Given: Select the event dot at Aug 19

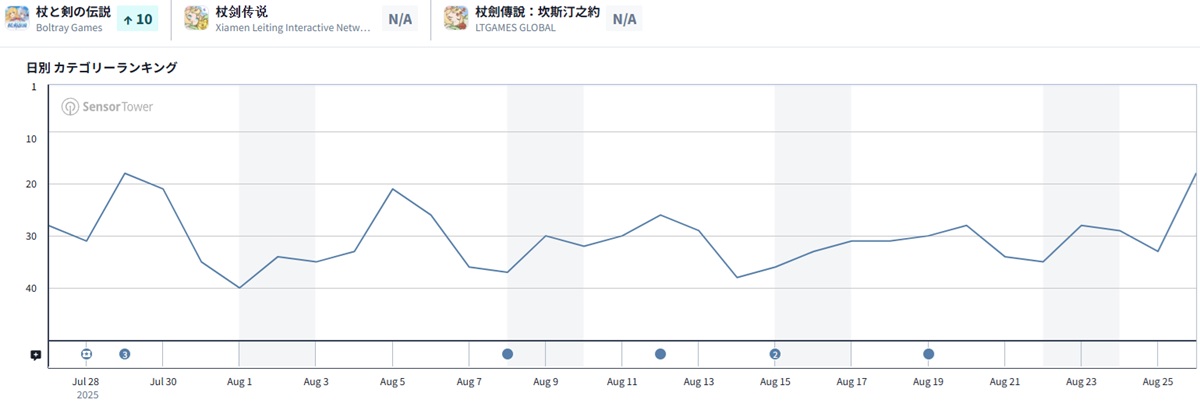Looking at the screenshot, I should click(929, 354).
